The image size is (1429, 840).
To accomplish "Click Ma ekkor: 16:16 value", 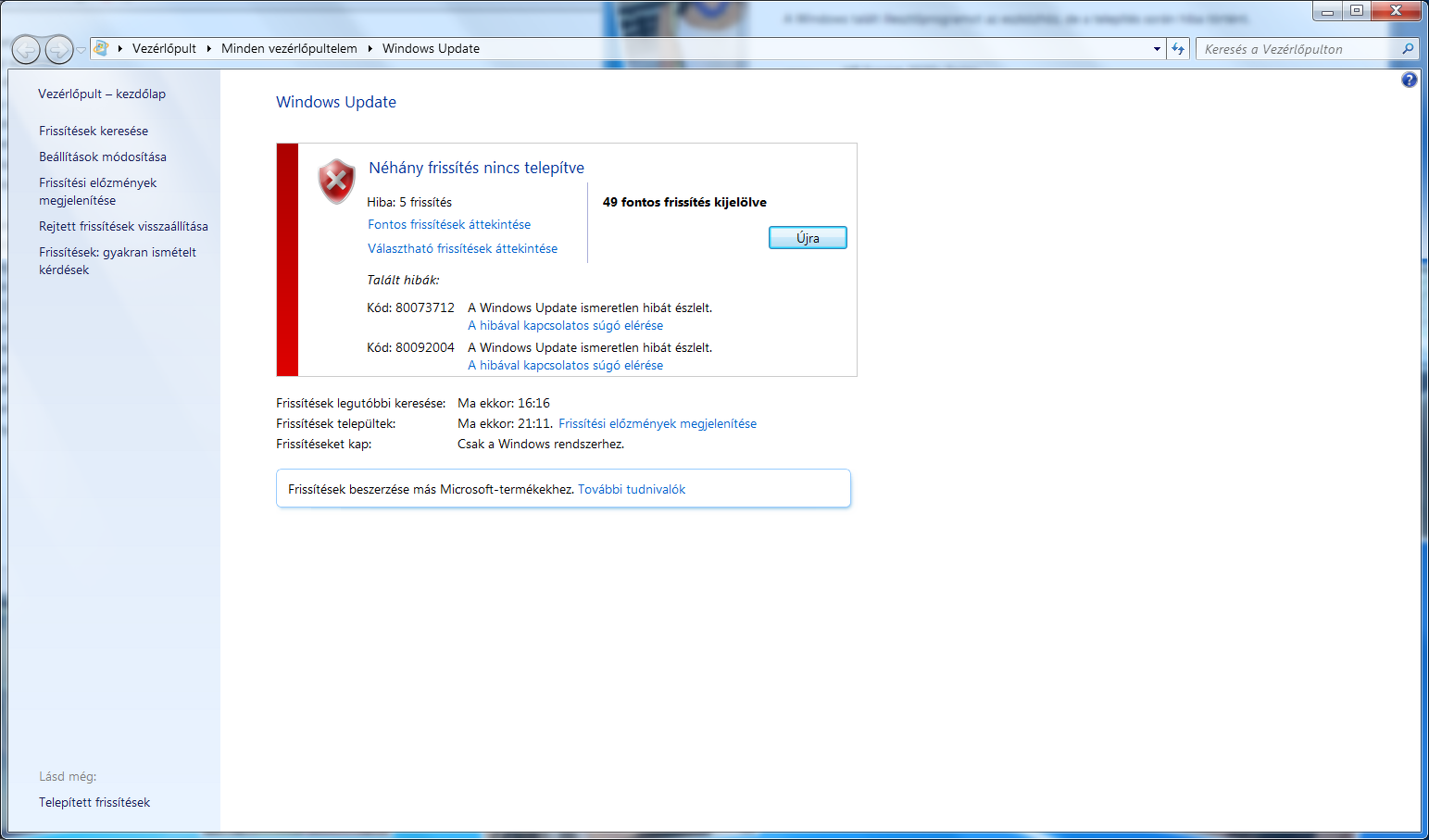I will (x=504, y=403).
